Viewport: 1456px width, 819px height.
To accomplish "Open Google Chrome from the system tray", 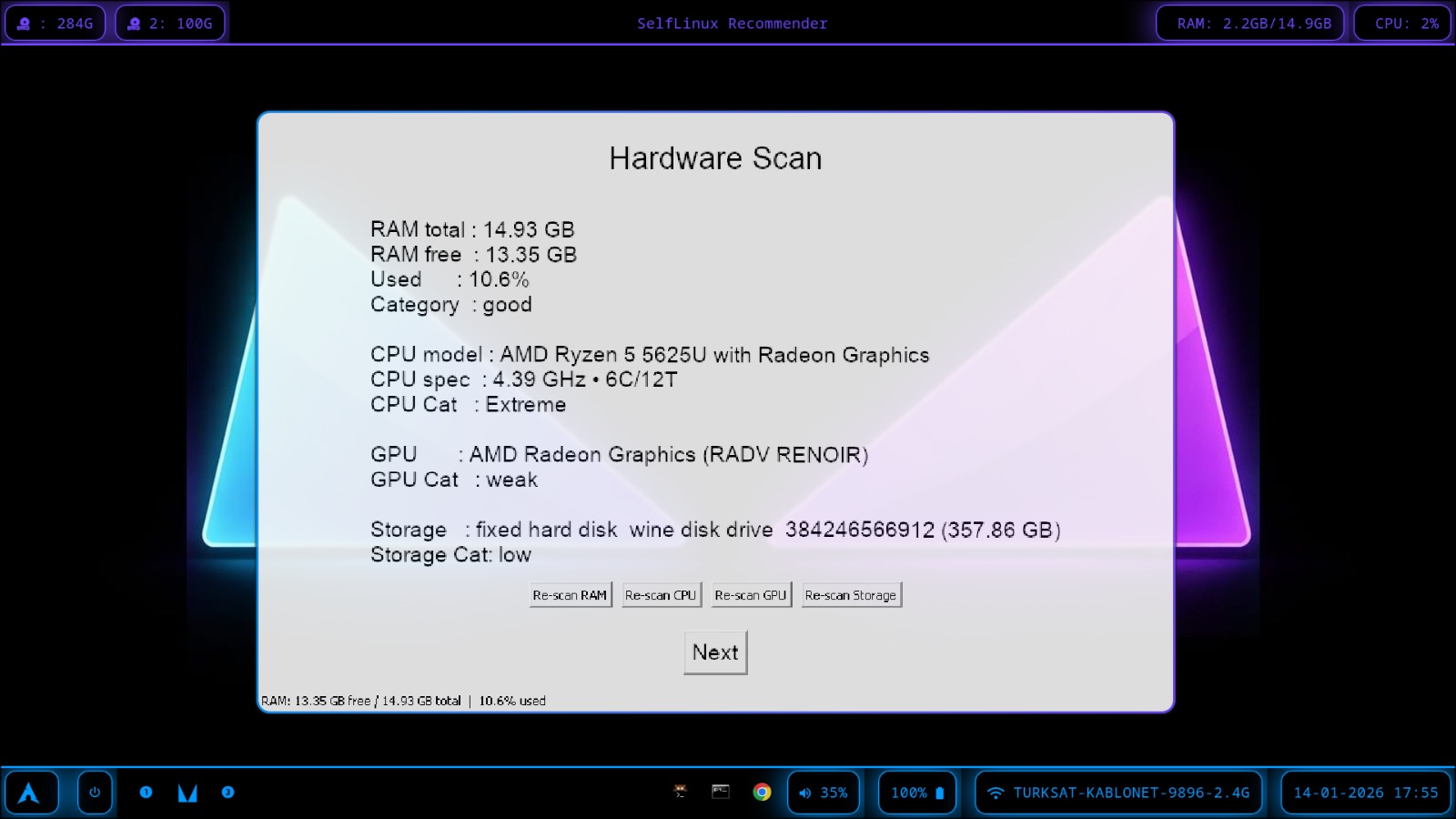I will [762, 792].
